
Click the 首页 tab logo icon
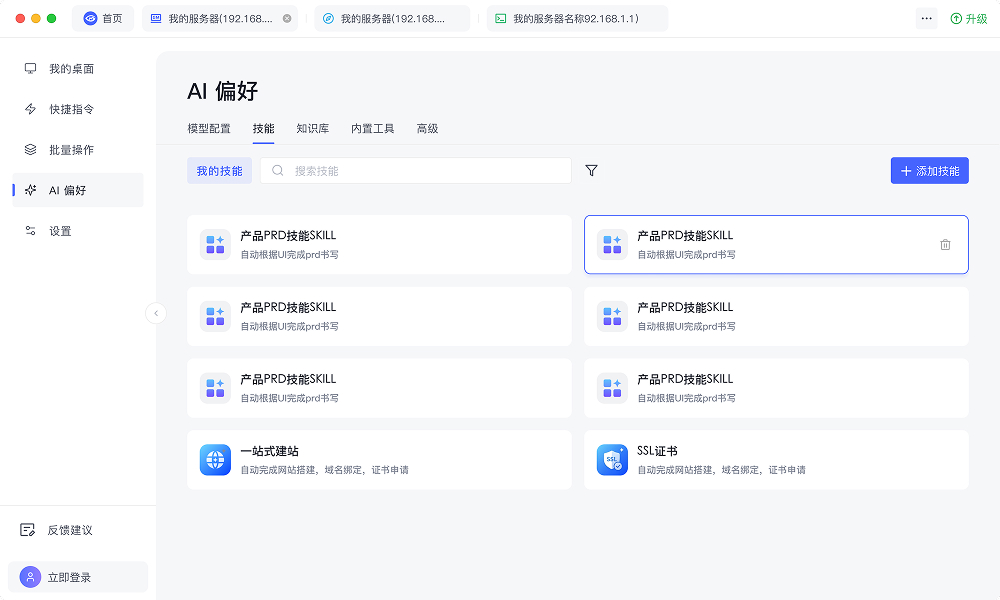coord(91,18)
